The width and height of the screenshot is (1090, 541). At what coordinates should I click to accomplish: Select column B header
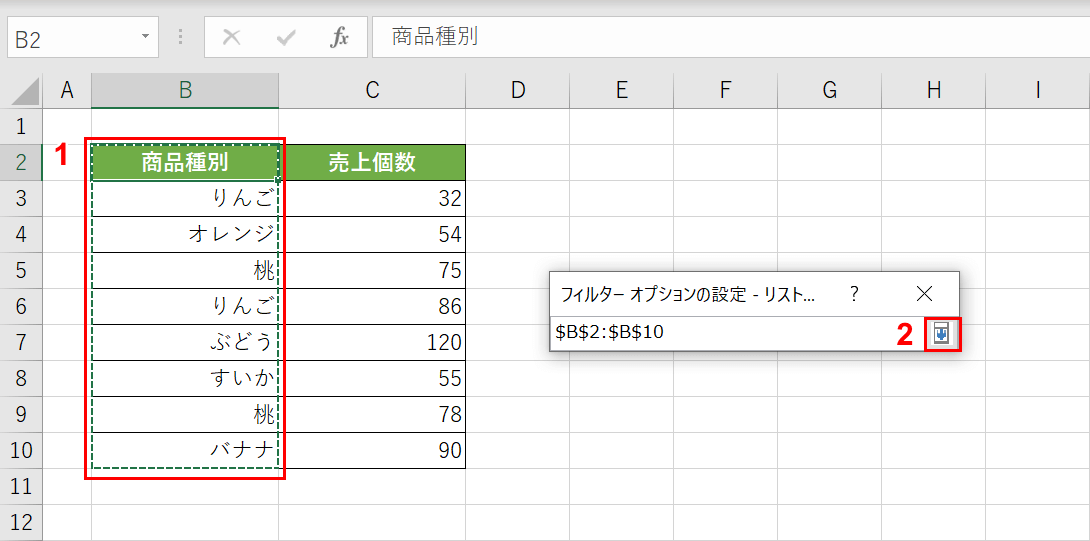click(x=185, y=91)
